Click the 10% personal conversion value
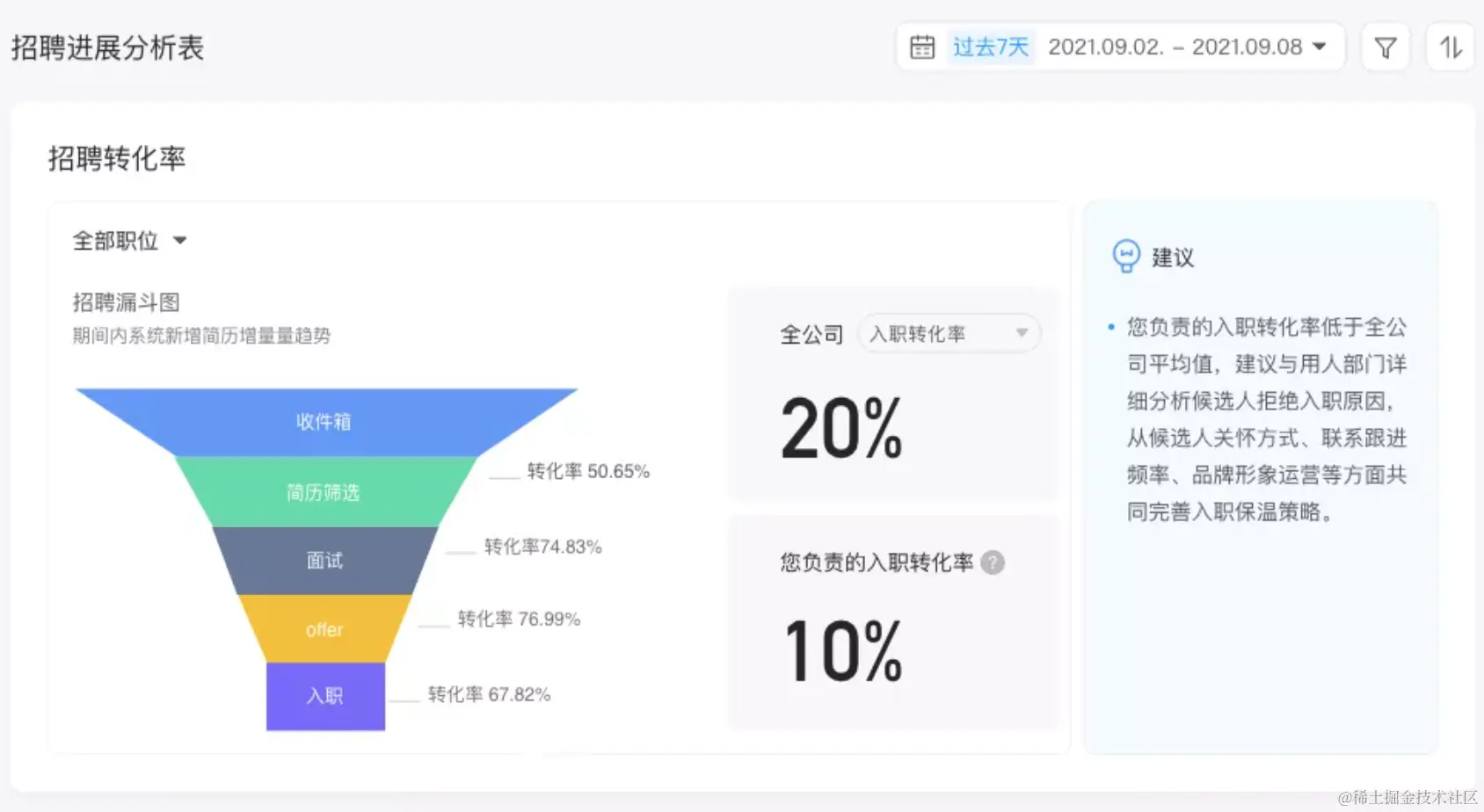1484x812 pixels. [842, 652]
